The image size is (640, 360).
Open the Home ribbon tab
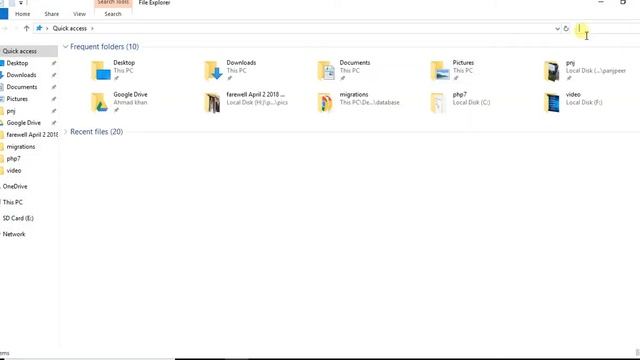tap(22, 14)
